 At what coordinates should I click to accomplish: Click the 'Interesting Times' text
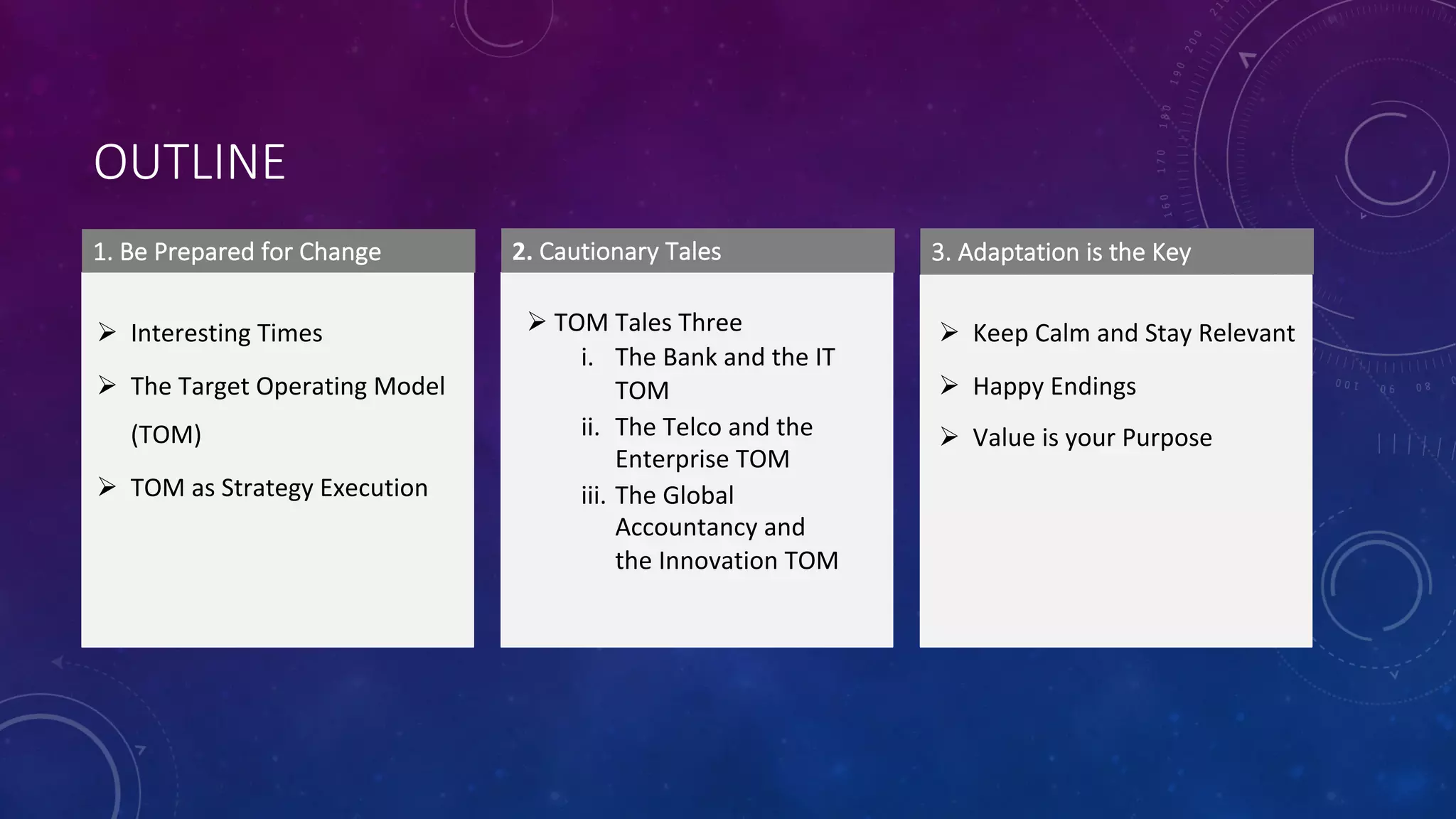pos(226,333)
